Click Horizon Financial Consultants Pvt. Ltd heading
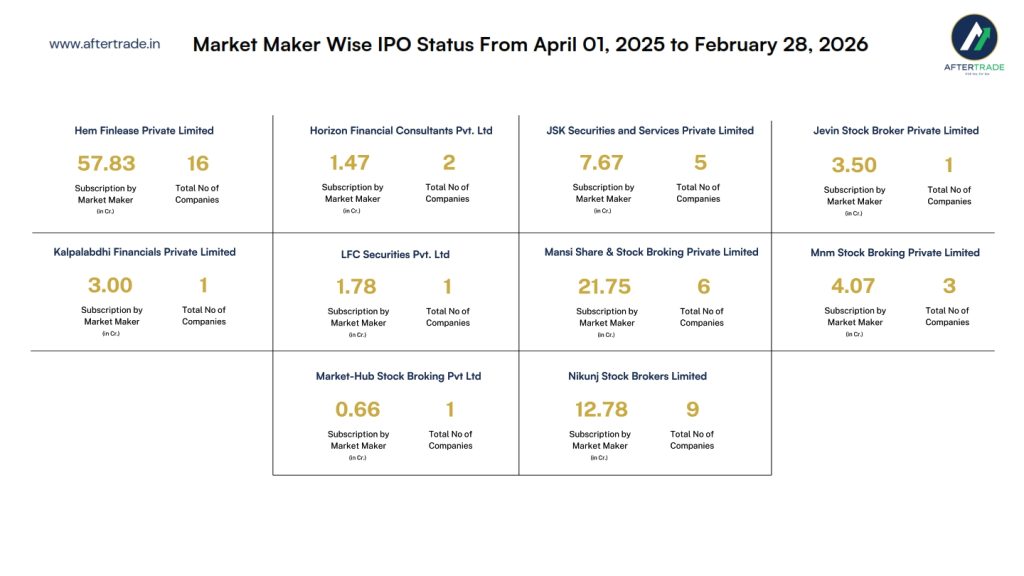The image size is (1024, 576). tap(401, 131)
